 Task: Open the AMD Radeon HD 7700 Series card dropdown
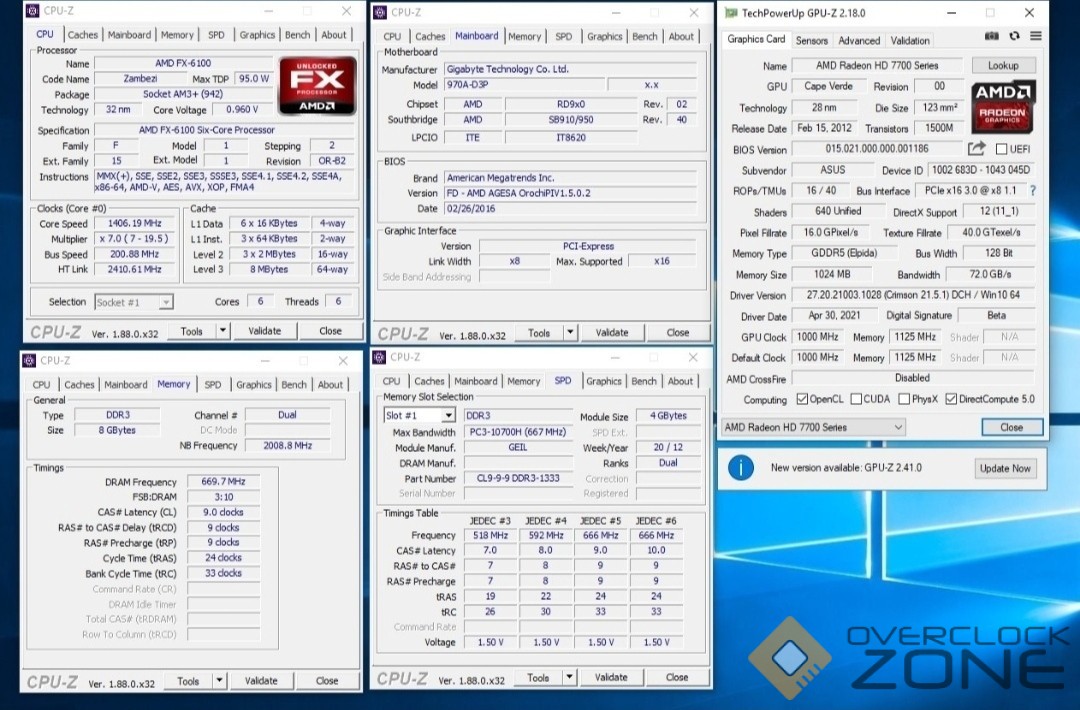(813, 427)
